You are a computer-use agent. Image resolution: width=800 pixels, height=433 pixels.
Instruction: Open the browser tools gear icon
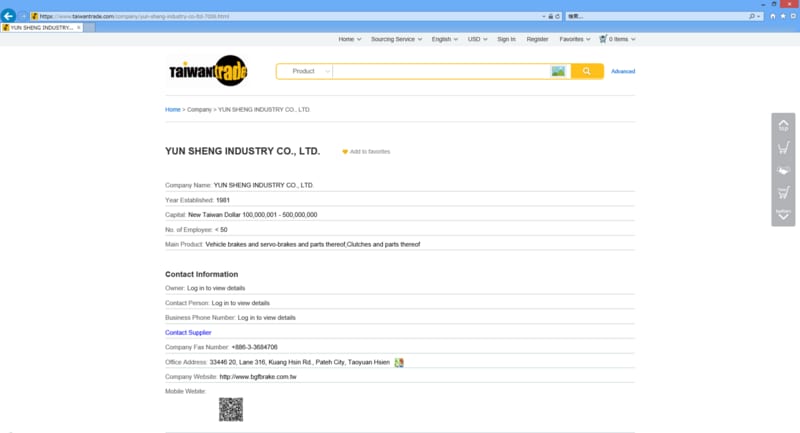[793, 16]
